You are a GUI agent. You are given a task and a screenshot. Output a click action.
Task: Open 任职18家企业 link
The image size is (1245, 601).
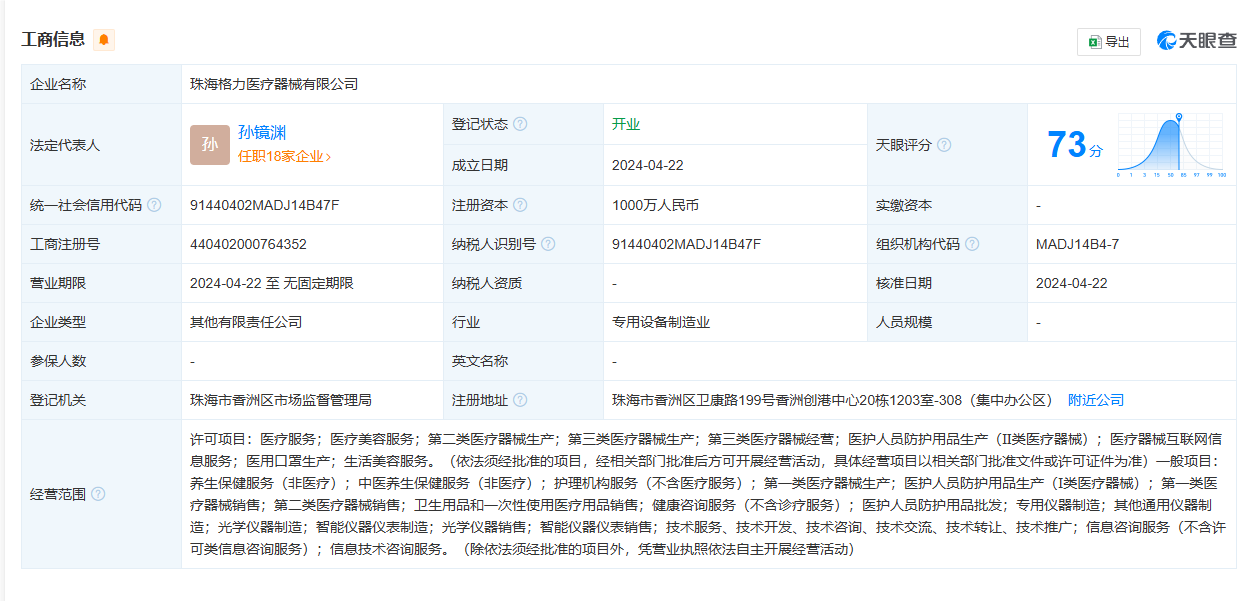pos(284,156)
